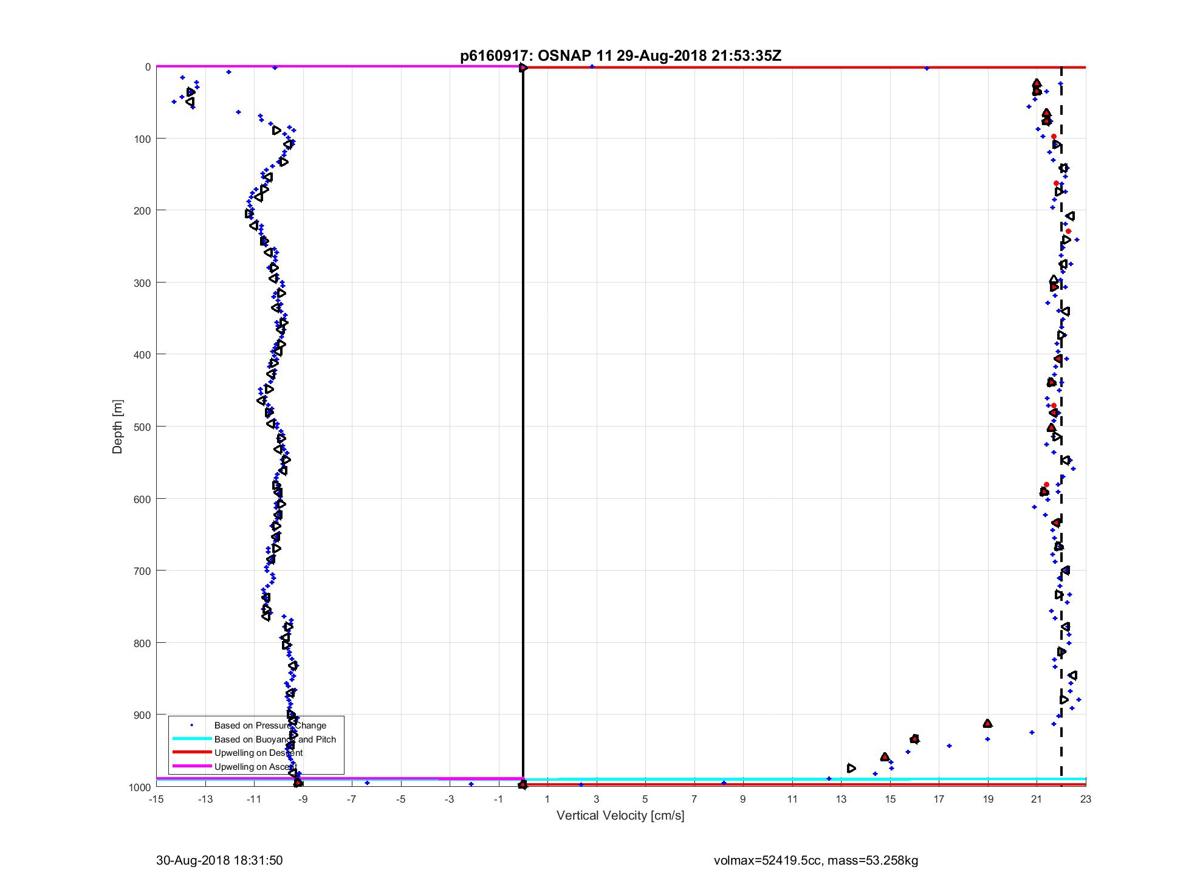
Task: Click the depth tick label "200"
Action: pos(142,211)
